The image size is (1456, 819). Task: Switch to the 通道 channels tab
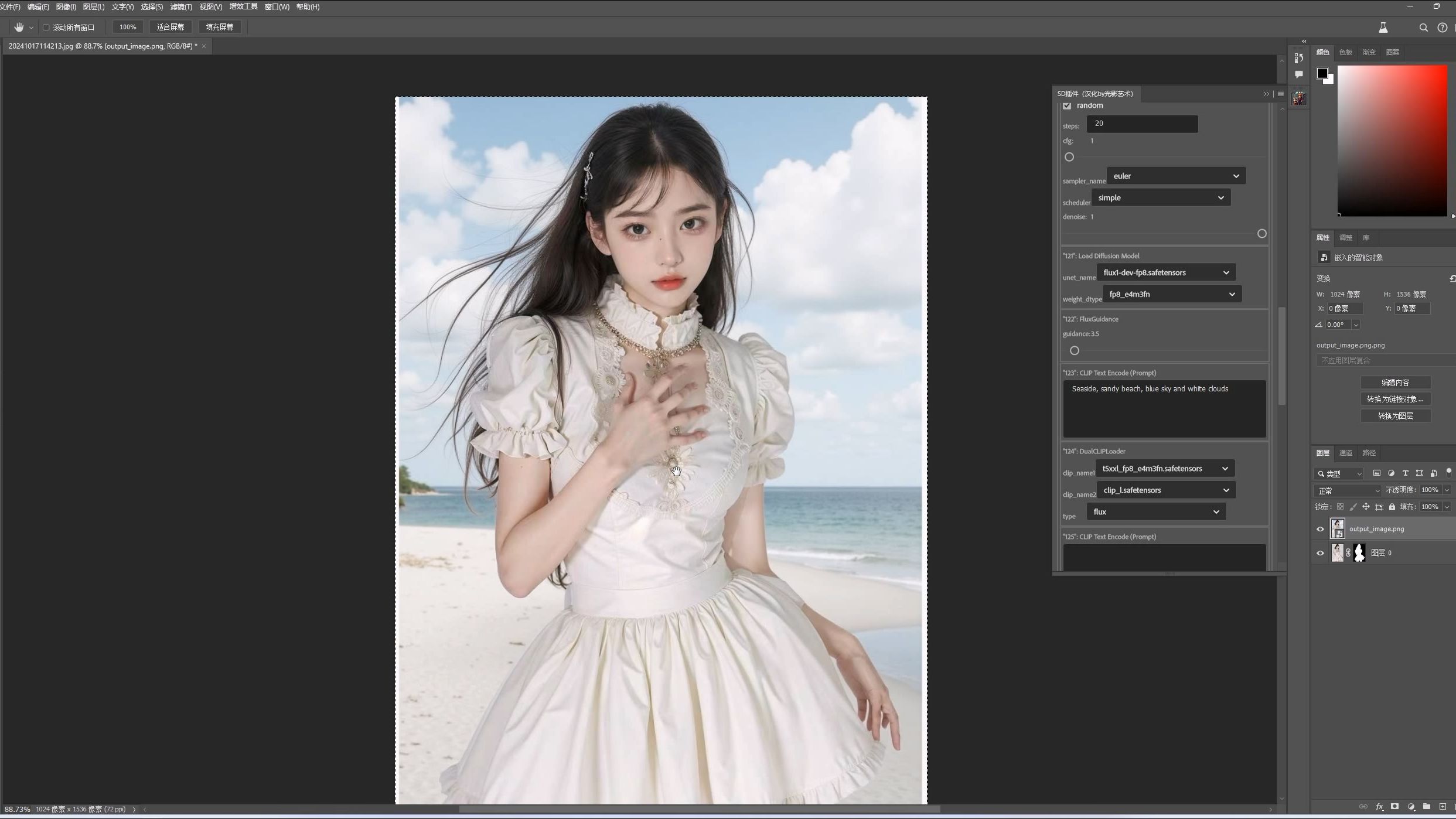1346,453
